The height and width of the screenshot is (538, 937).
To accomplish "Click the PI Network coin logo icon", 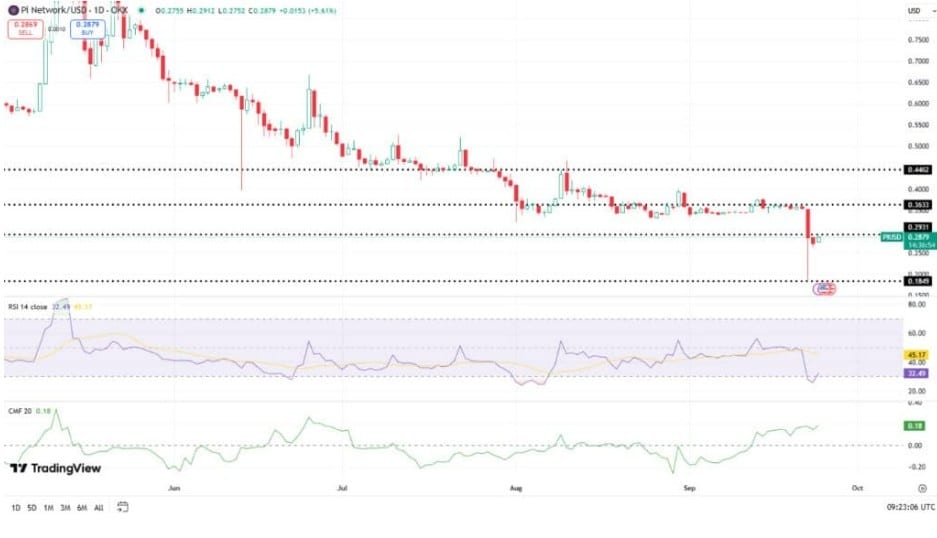I will tap(13, 10).
